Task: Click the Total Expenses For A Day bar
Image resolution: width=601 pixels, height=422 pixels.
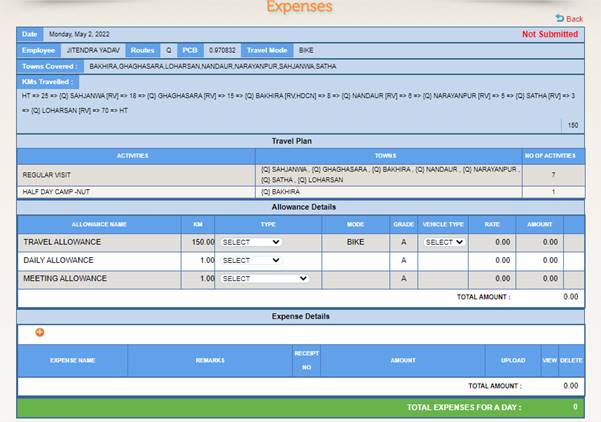Action: coord(300,408)
